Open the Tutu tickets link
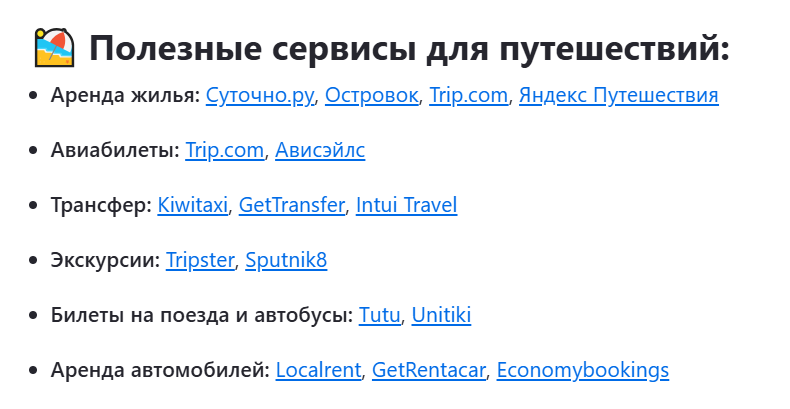Screen dimensions: 790x409 pyautogui.click(x=379, y=315)
